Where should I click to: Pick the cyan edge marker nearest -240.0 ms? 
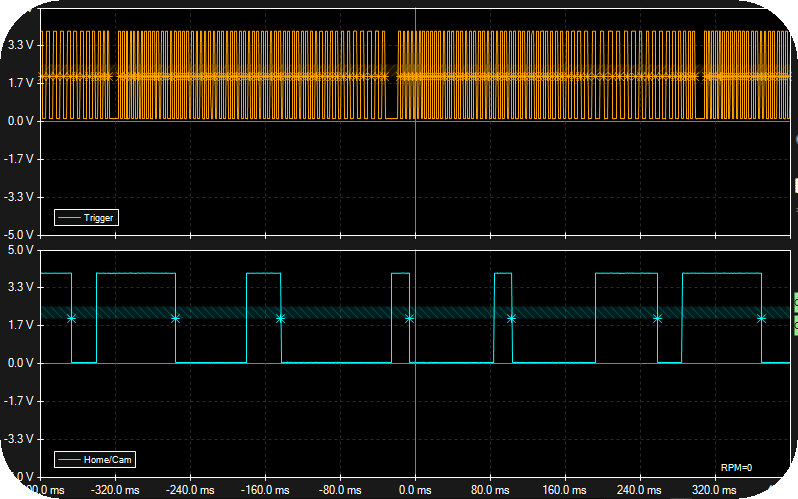[175, 318]
